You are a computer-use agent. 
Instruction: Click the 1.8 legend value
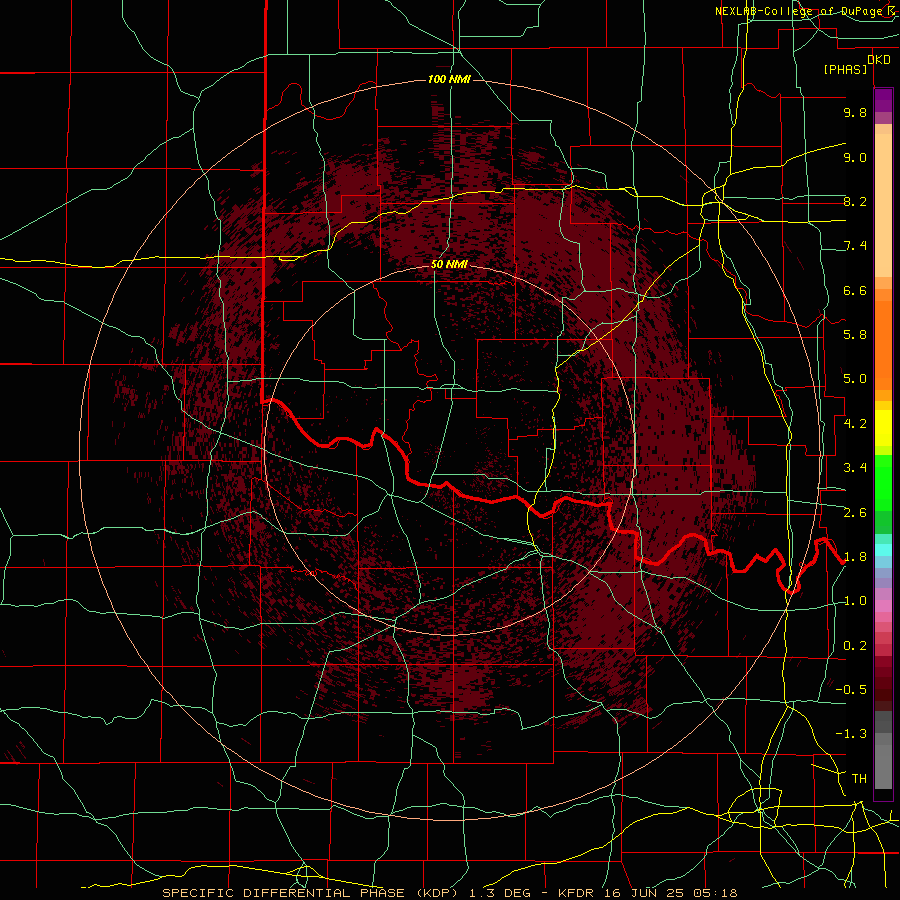[855, 557]
